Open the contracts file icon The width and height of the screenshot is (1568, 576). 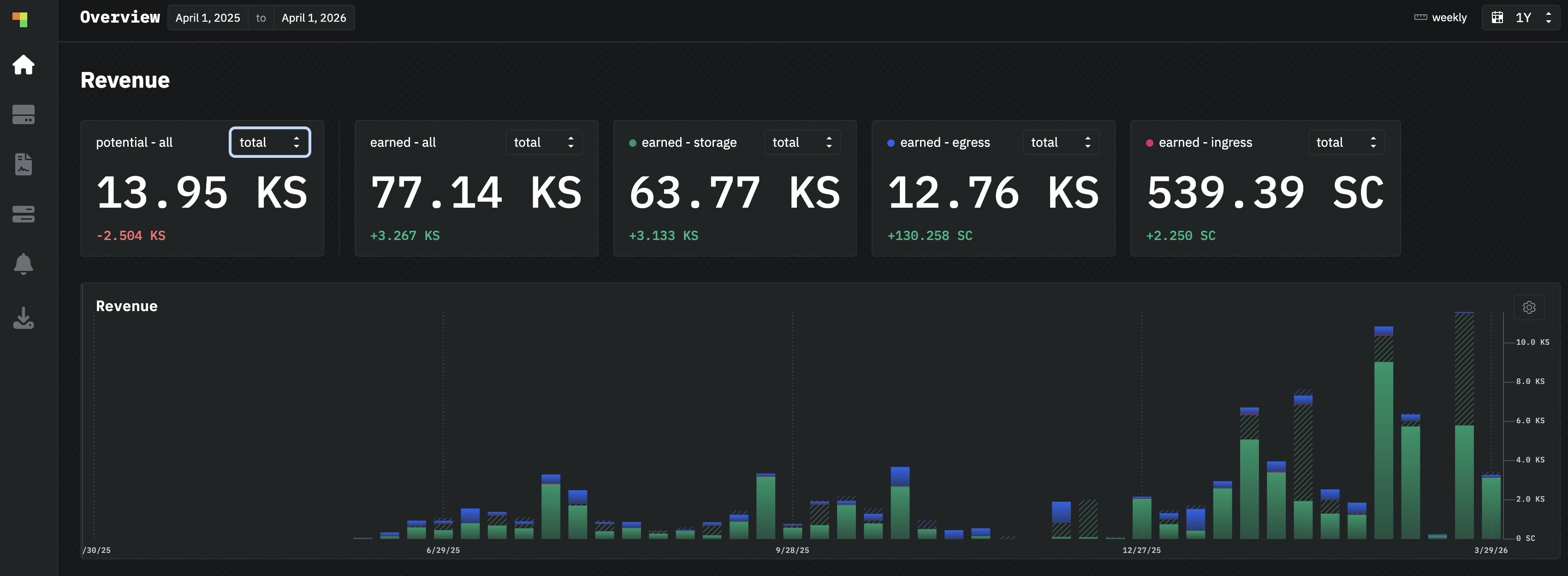[23, 164]
